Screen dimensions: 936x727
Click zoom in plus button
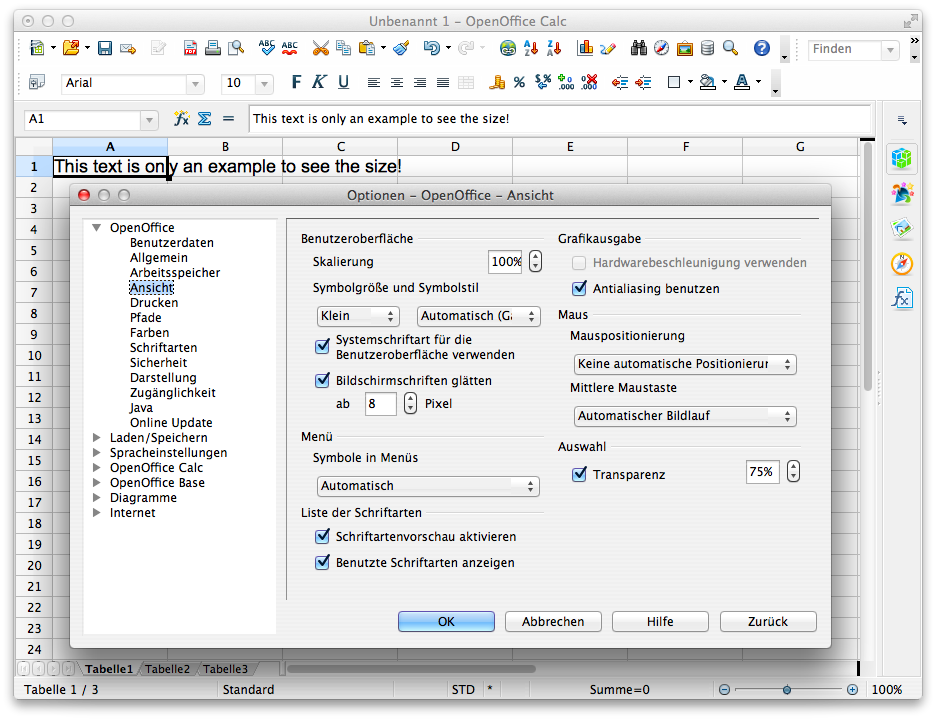point(852,690)
